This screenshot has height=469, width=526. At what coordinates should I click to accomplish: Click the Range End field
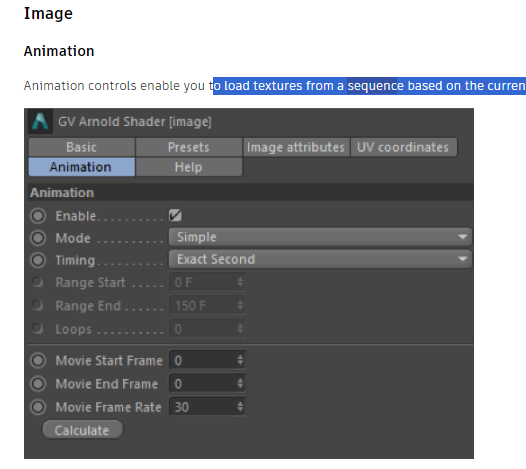coord(207,306)
